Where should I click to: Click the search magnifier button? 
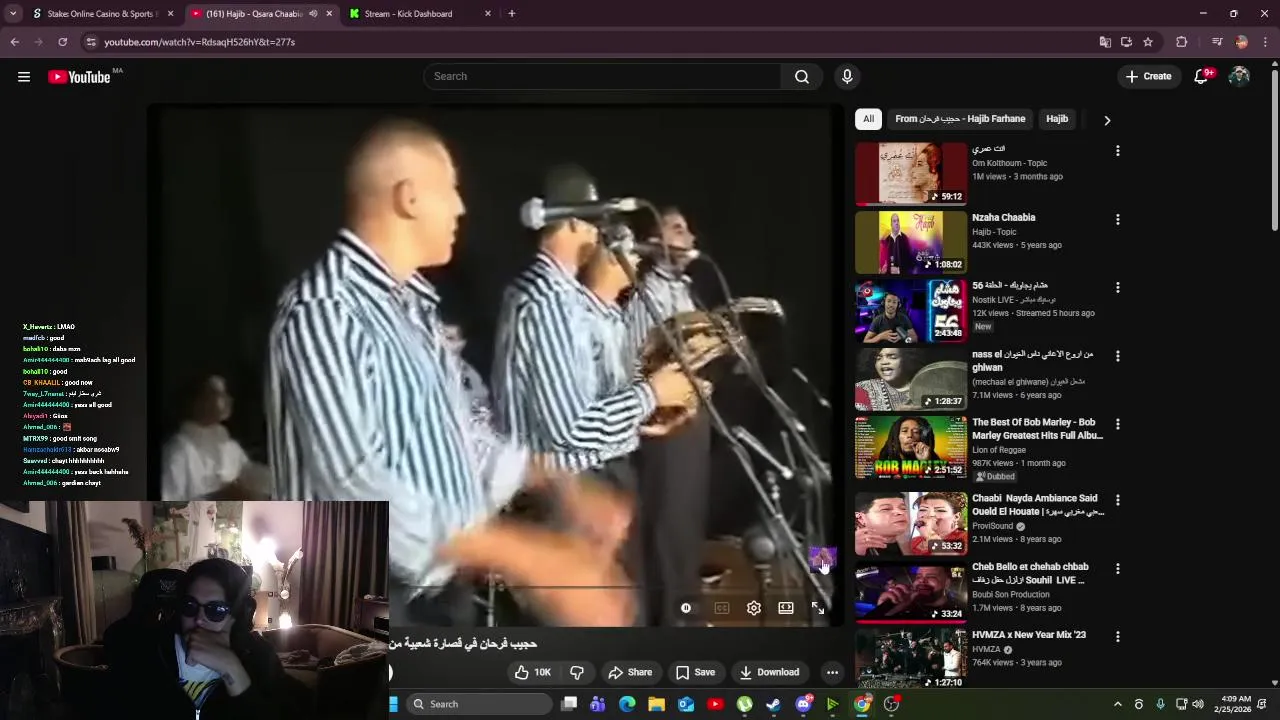[802, 77]
